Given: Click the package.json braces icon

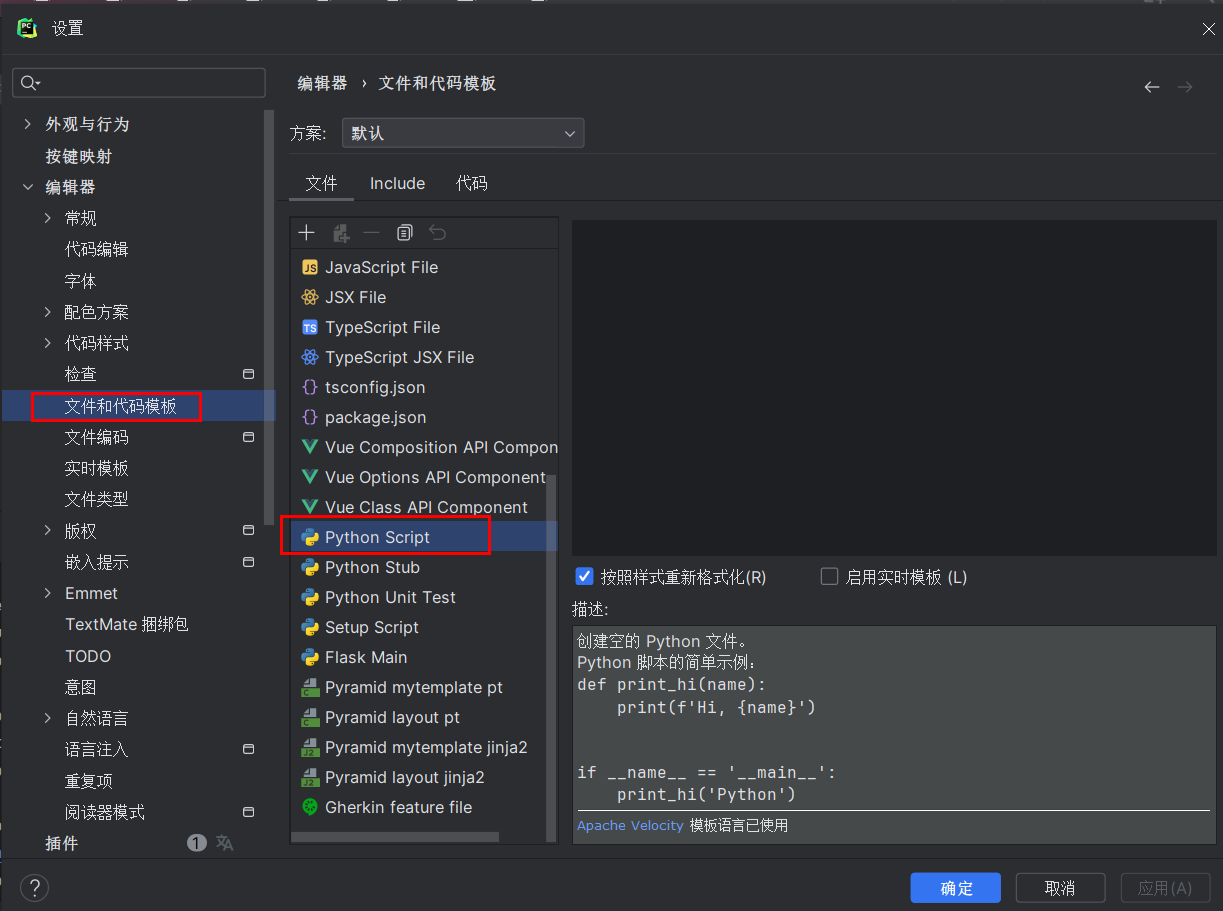Looking at the screenshot, I should 310,417.
